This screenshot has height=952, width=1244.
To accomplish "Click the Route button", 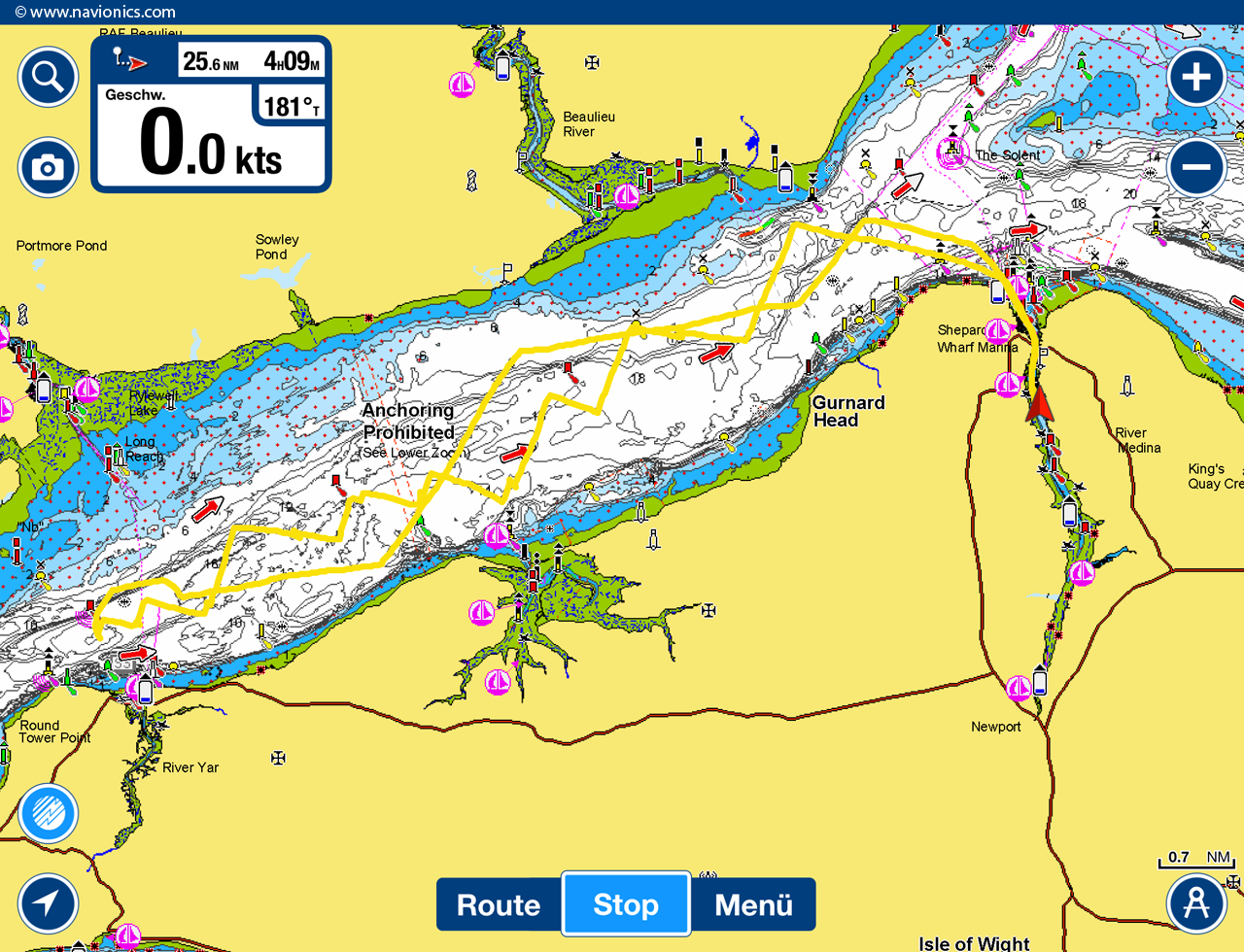I will 499,904.
